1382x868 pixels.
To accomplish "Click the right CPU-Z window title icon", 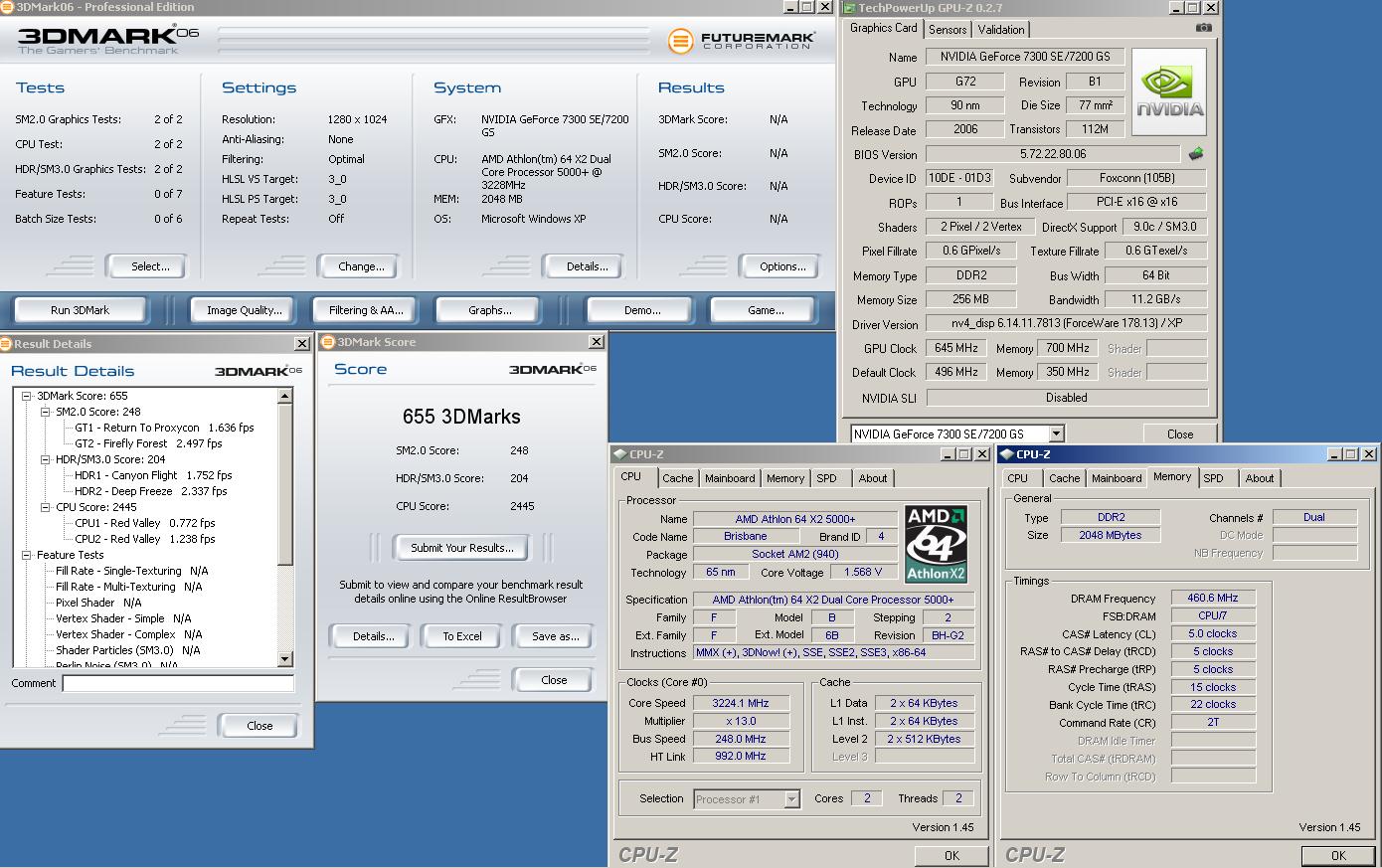I will click(x=1006, y=454).
